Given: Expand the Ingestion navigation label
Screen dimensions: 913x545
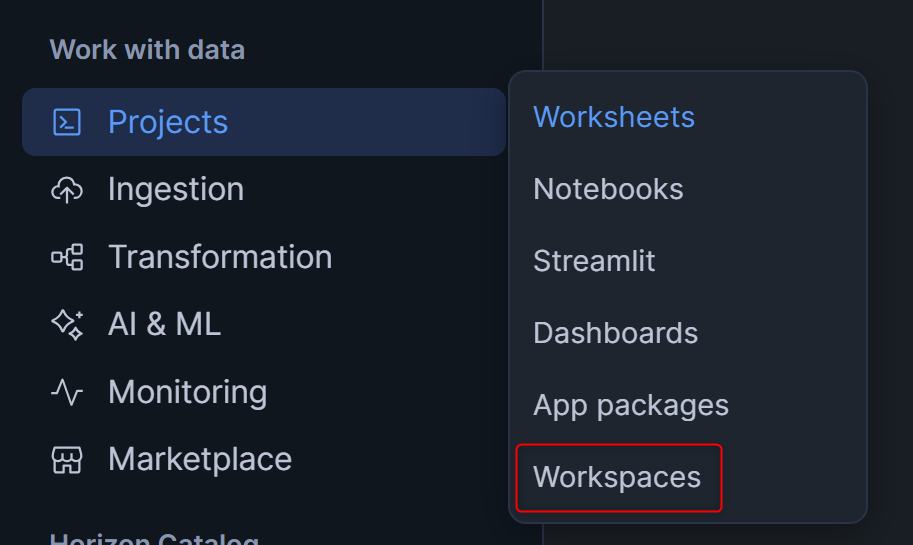Looking at the screenshot, I should (x=176, y=189).
